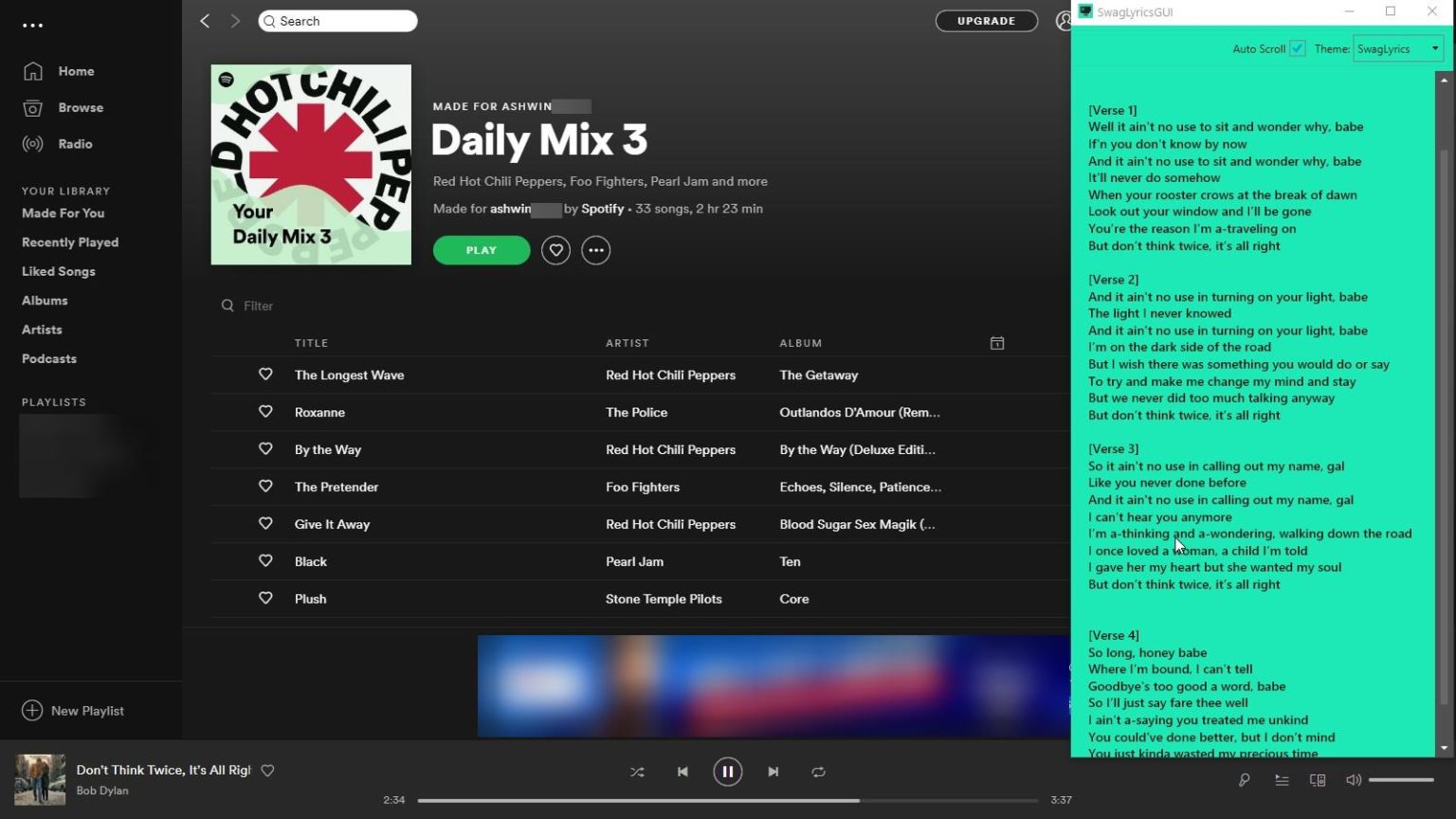Open Artists in Your Library
Screen dimensions: 1456x819
pos(42,330)
